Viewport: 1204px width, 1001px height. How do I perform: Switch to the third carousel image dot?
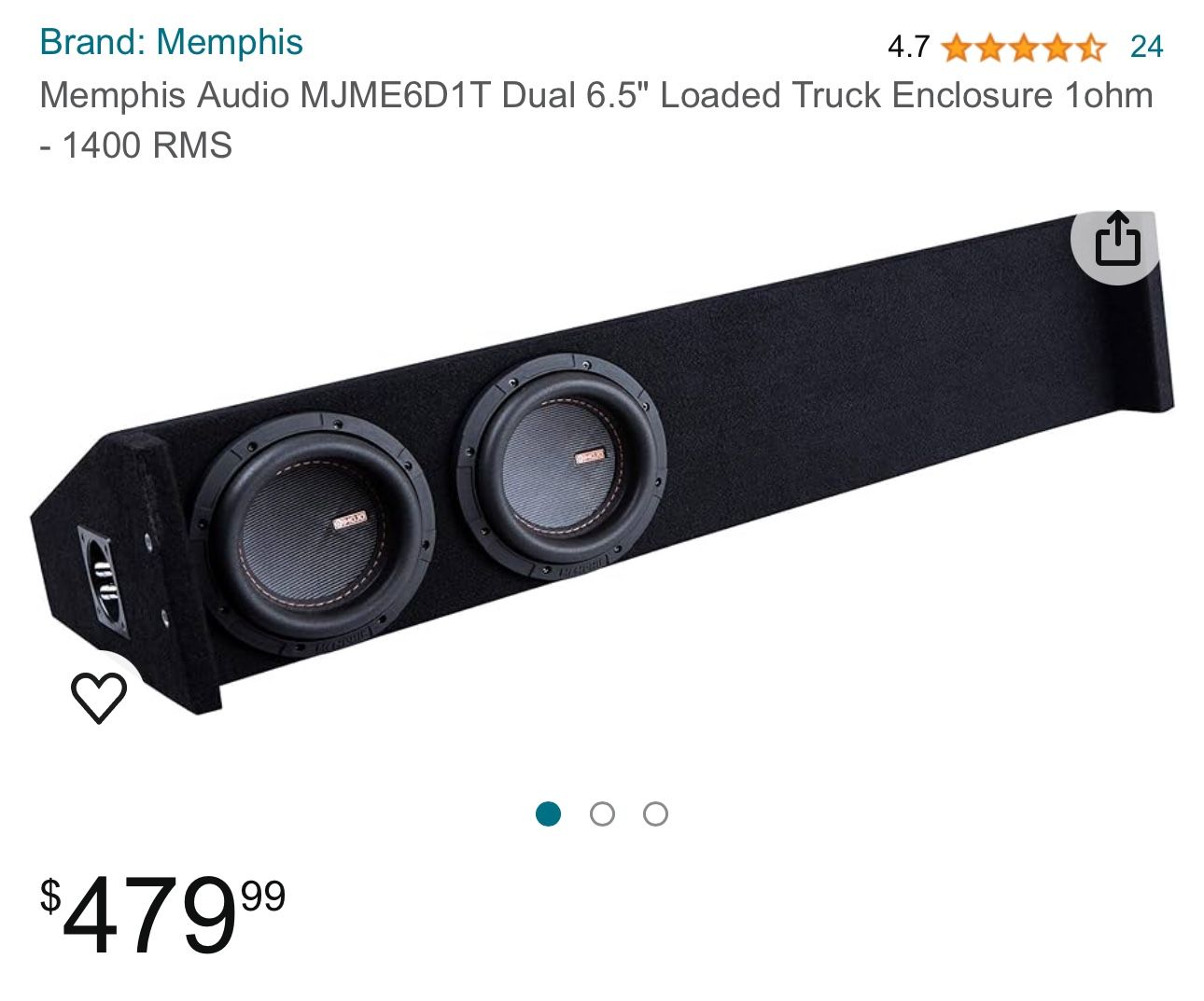[x=655, y=813]
